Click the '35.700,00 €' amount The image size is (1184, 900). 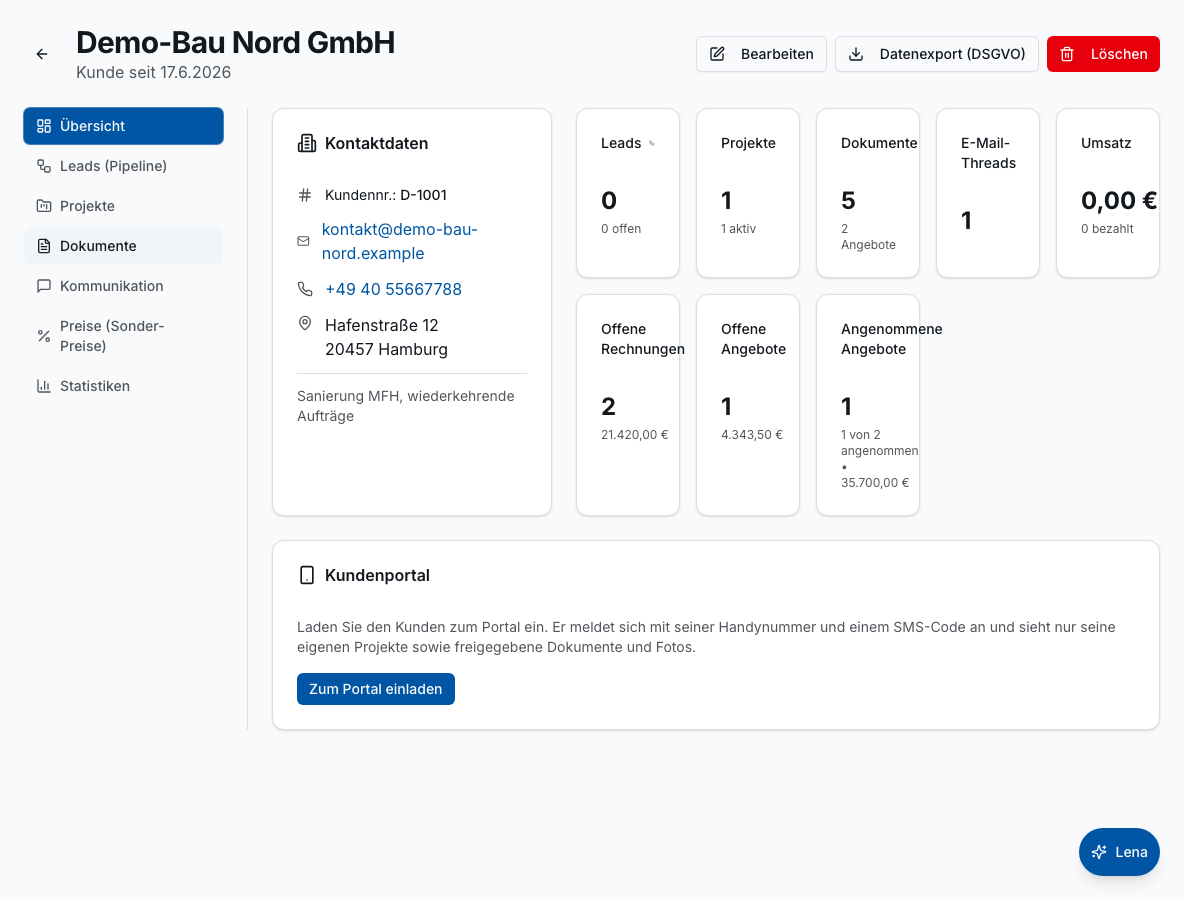(x=875, y=482)
